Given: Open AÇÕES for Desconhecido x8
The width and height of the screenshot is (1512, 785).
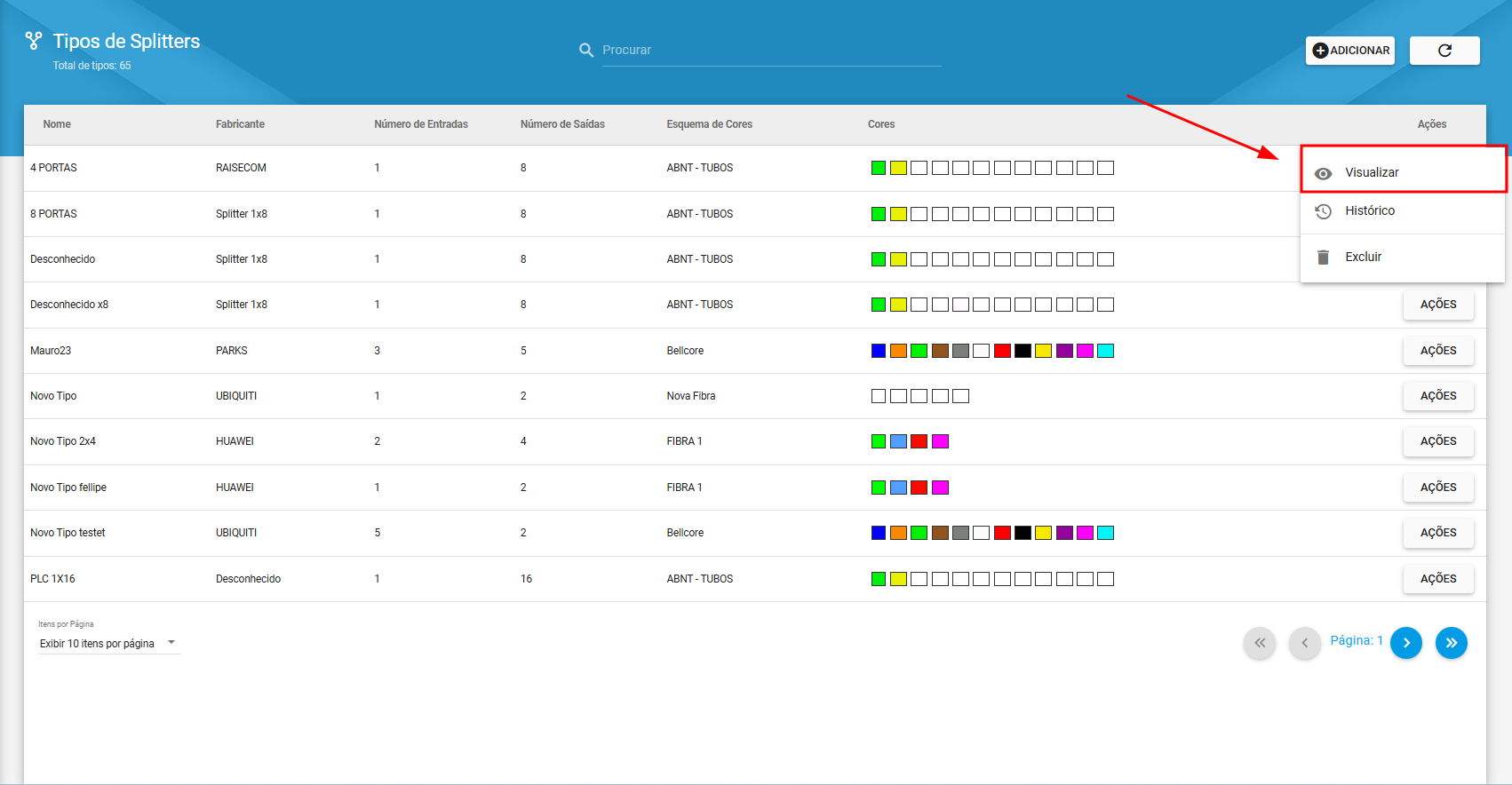Looking at the screenshot, I should tap(1438, 305).
